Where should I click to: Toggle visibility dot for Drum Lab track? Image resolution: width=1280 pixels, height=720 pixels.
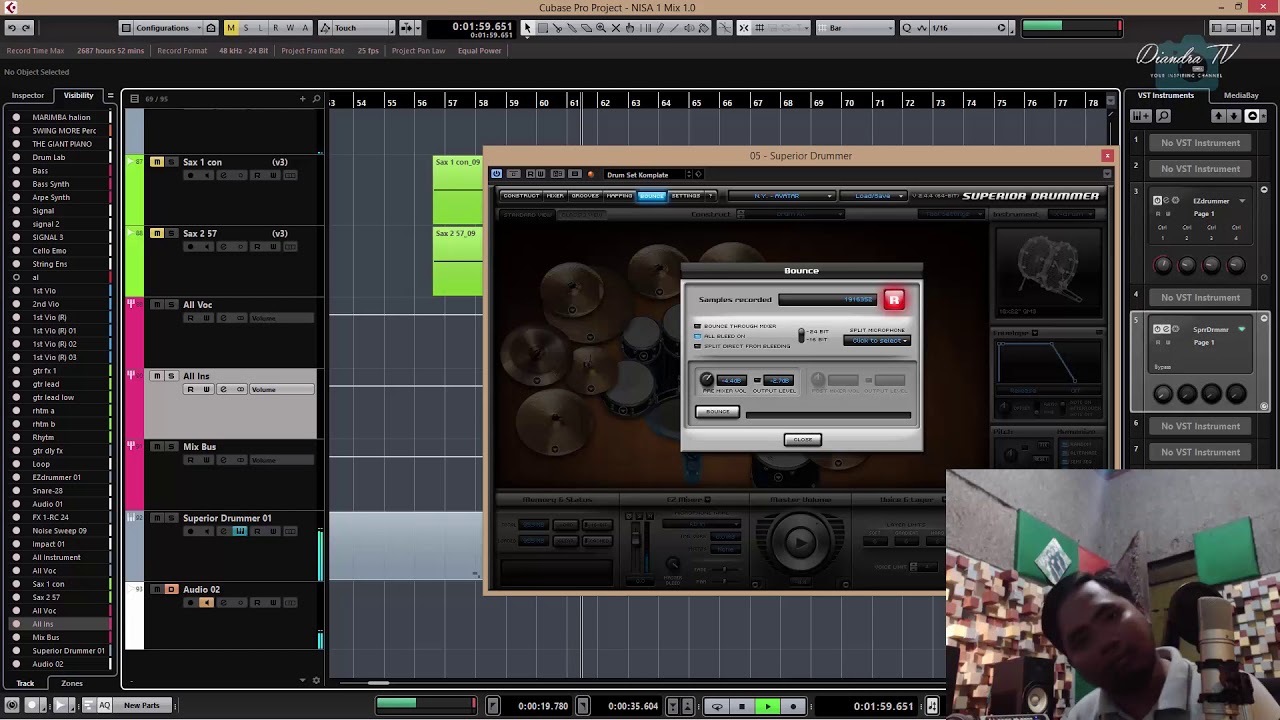click(16, 157)
